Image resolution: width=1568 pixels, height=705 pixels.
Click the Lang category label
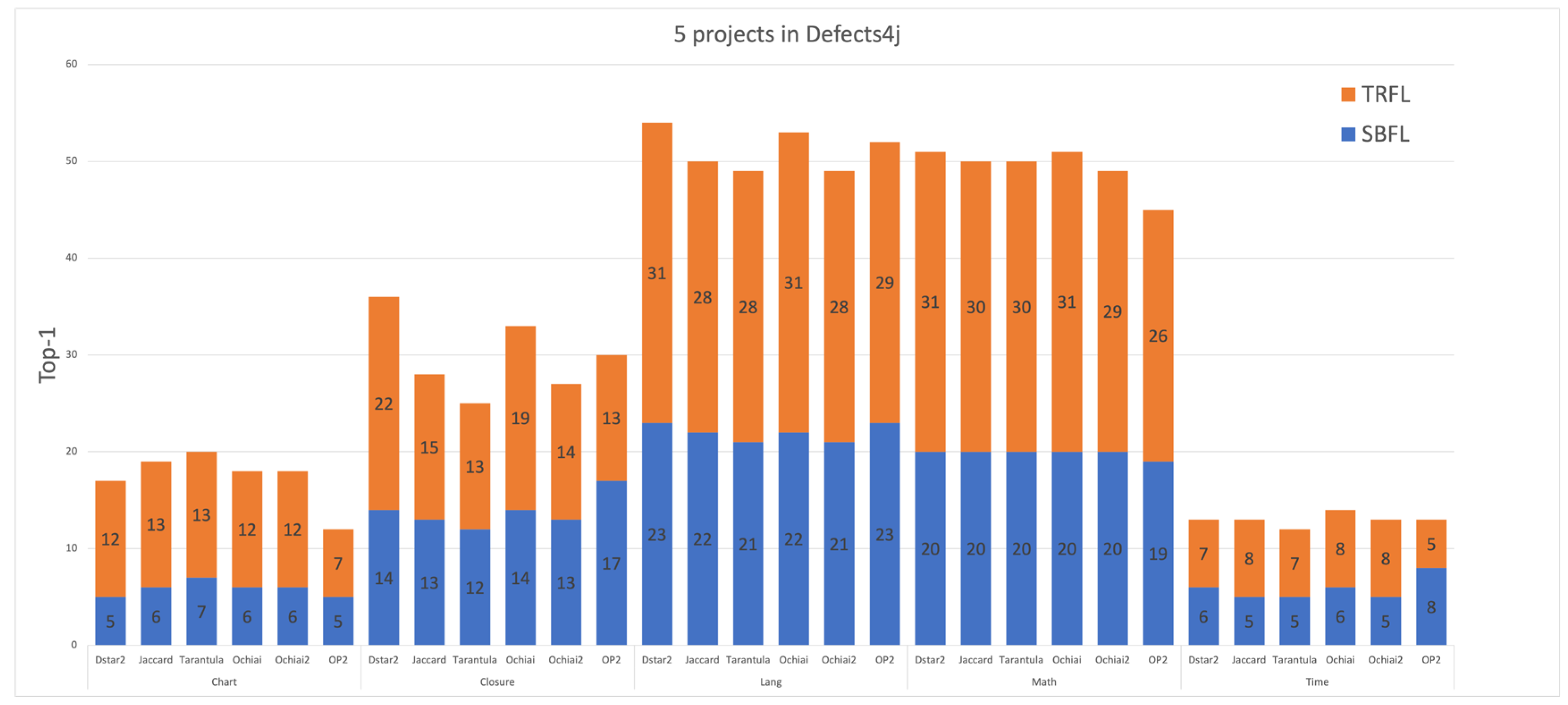tap(770, 682)
